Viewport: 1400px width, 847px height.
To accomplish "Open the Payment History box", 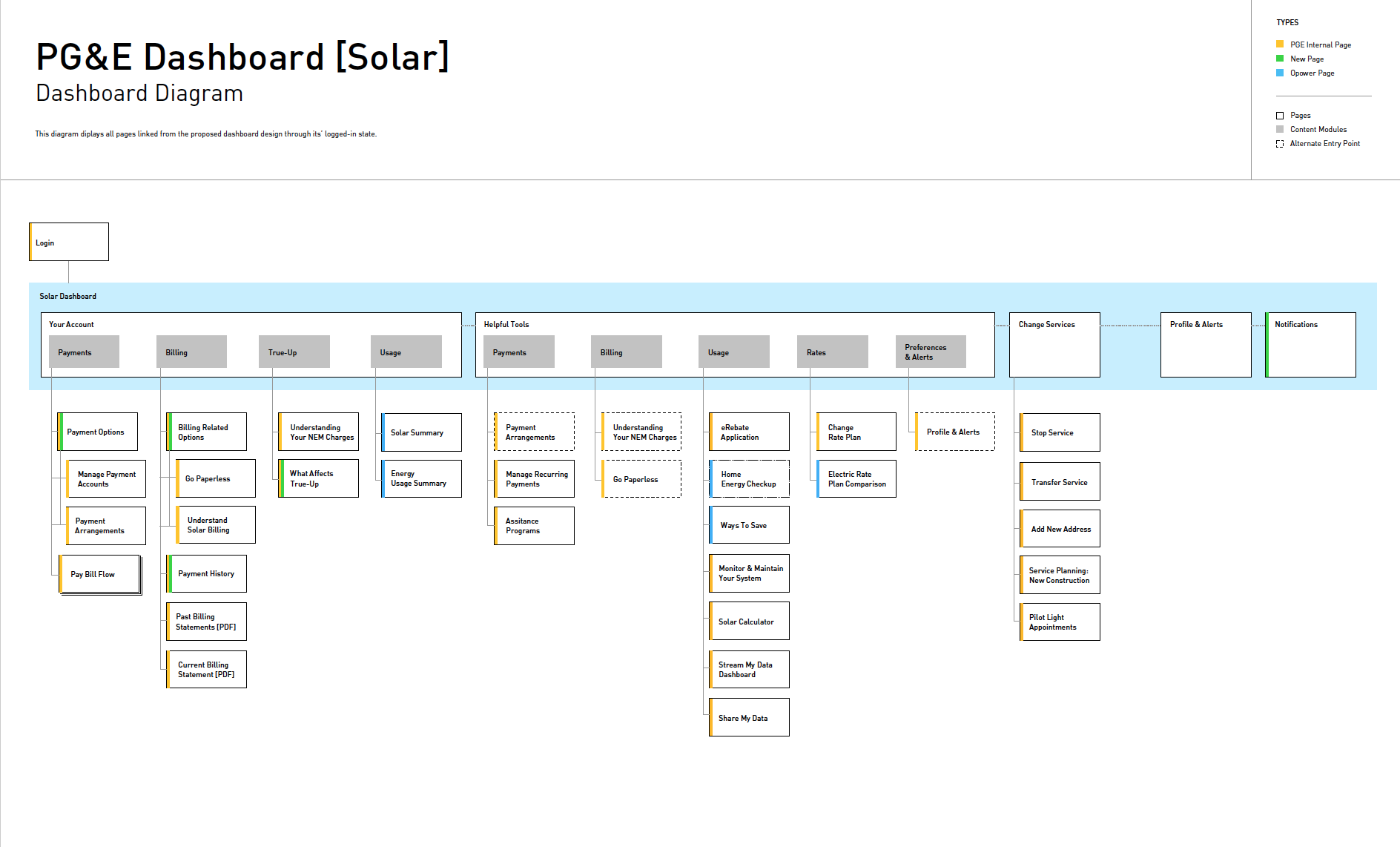I will point(207,573).
